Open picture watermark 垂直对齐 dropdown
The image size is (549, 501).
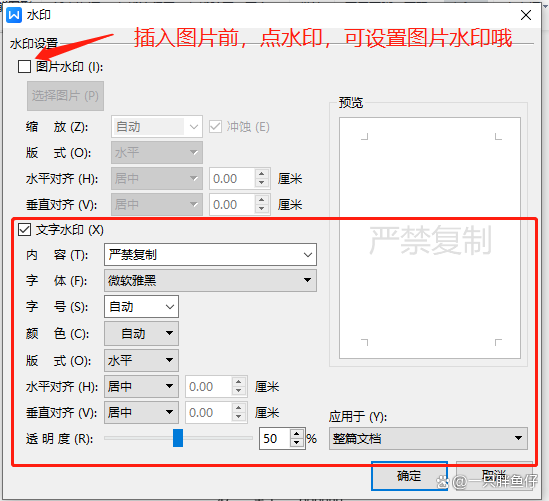tap(157, 204)
